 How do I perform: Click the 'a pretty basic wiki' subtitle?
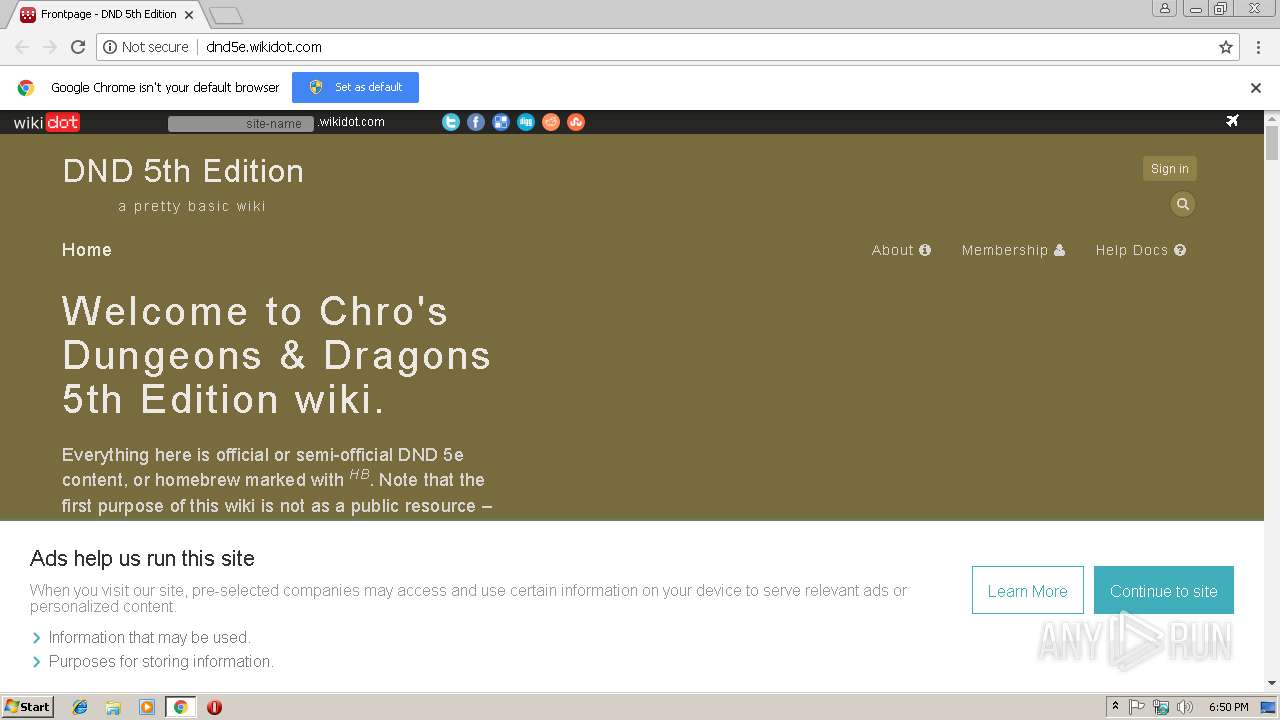(192, 206)
